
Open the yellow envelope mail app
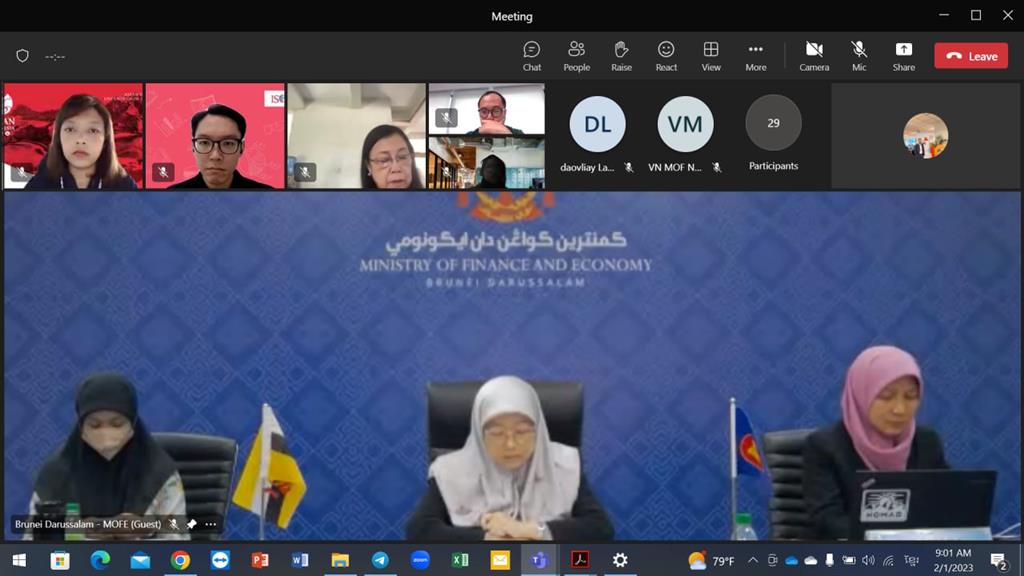[x=500, y=560]
